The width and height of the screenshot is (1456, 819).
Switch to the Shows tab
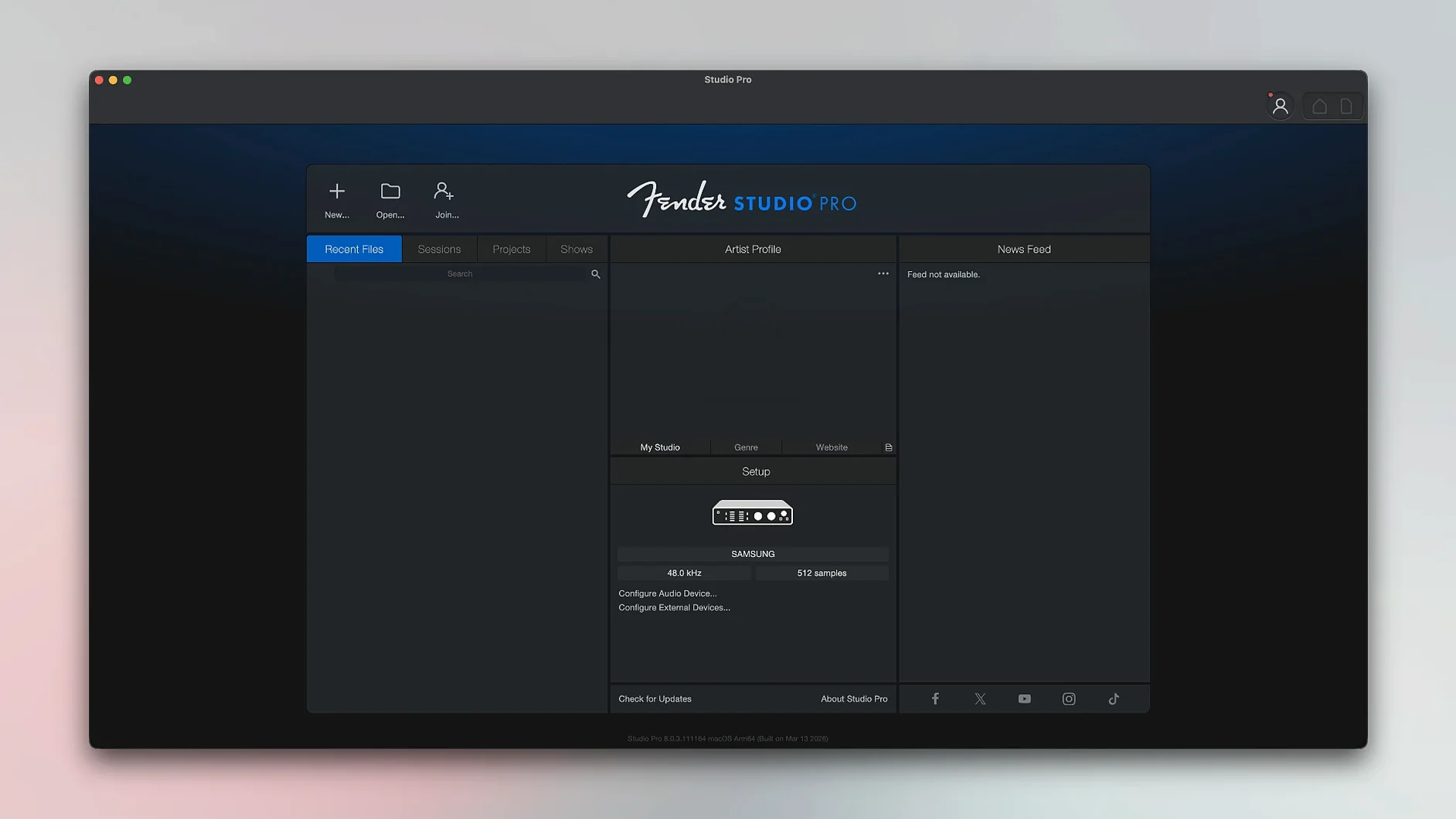577,249
